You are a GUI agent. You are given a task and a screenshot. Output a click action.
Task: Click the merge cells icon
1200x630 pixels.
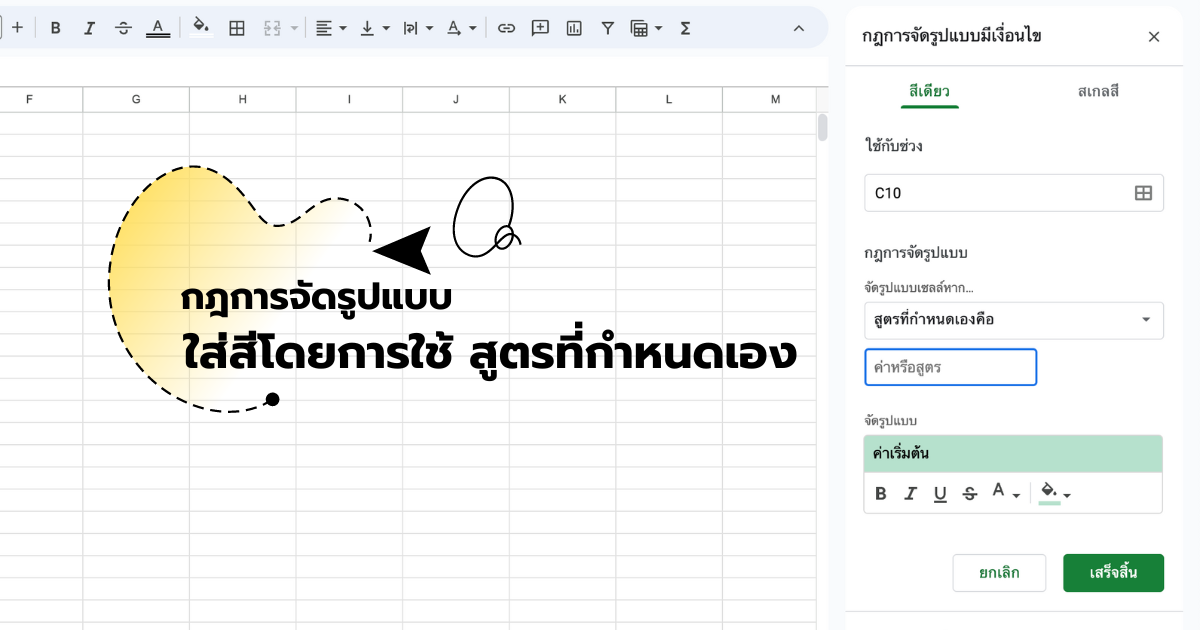(272, 28)
